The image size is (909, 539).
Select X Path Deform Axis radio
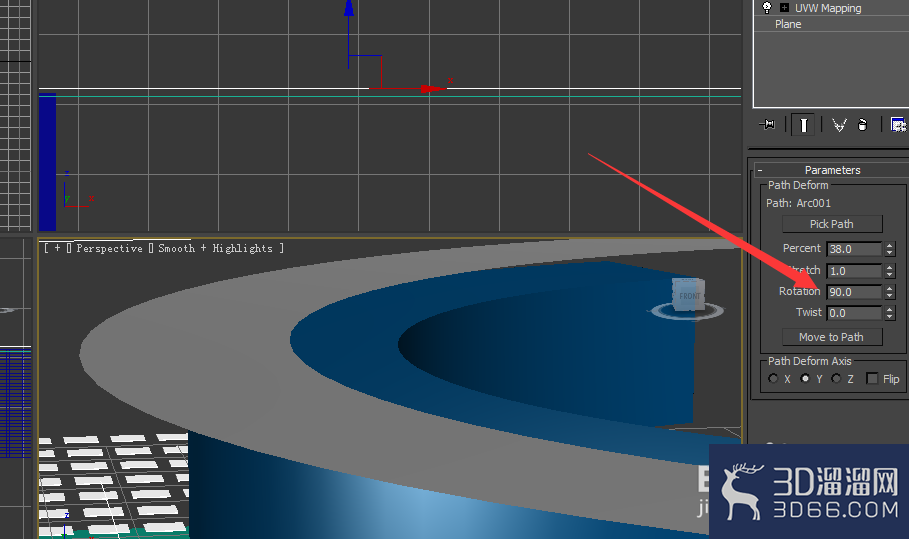tap(773, 378)
